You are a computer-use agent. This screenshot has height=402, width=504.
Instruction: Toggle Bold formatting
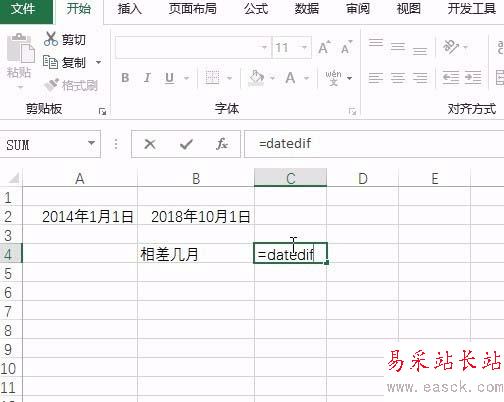[x=125, y=78]
